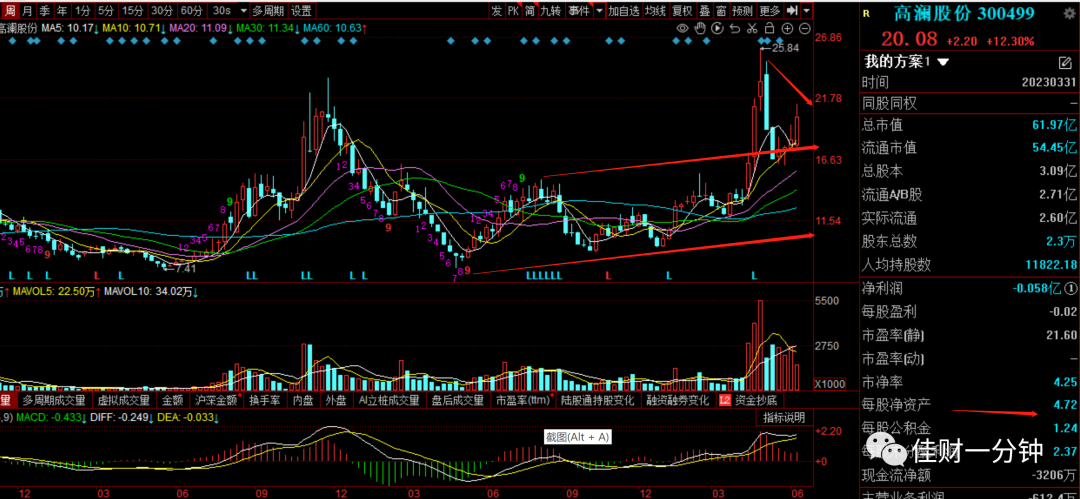
Task: Open 设置 settings button
Action: pyautogui.click(x=301, y=10)
